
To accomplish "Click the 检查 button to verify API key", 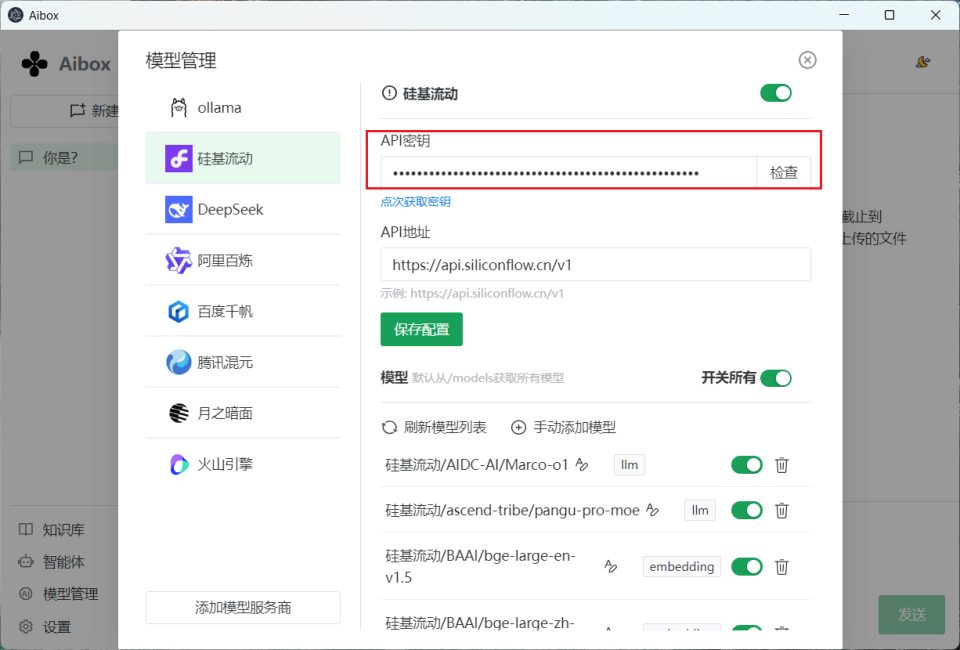I will click(784, 173).
